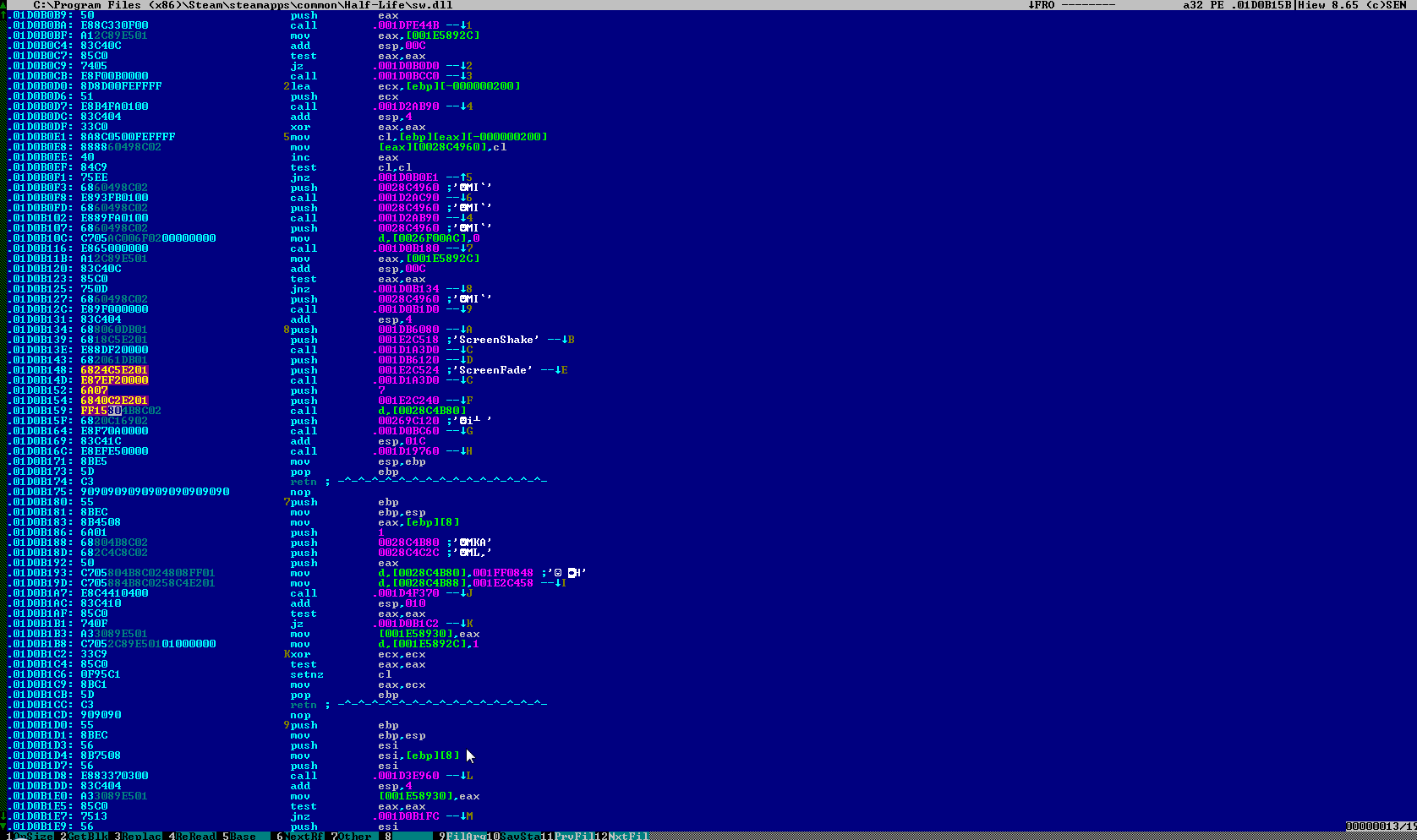Select address line .01D0B1D0
The image size is (1417, 840).
click(x=41, y=725)
